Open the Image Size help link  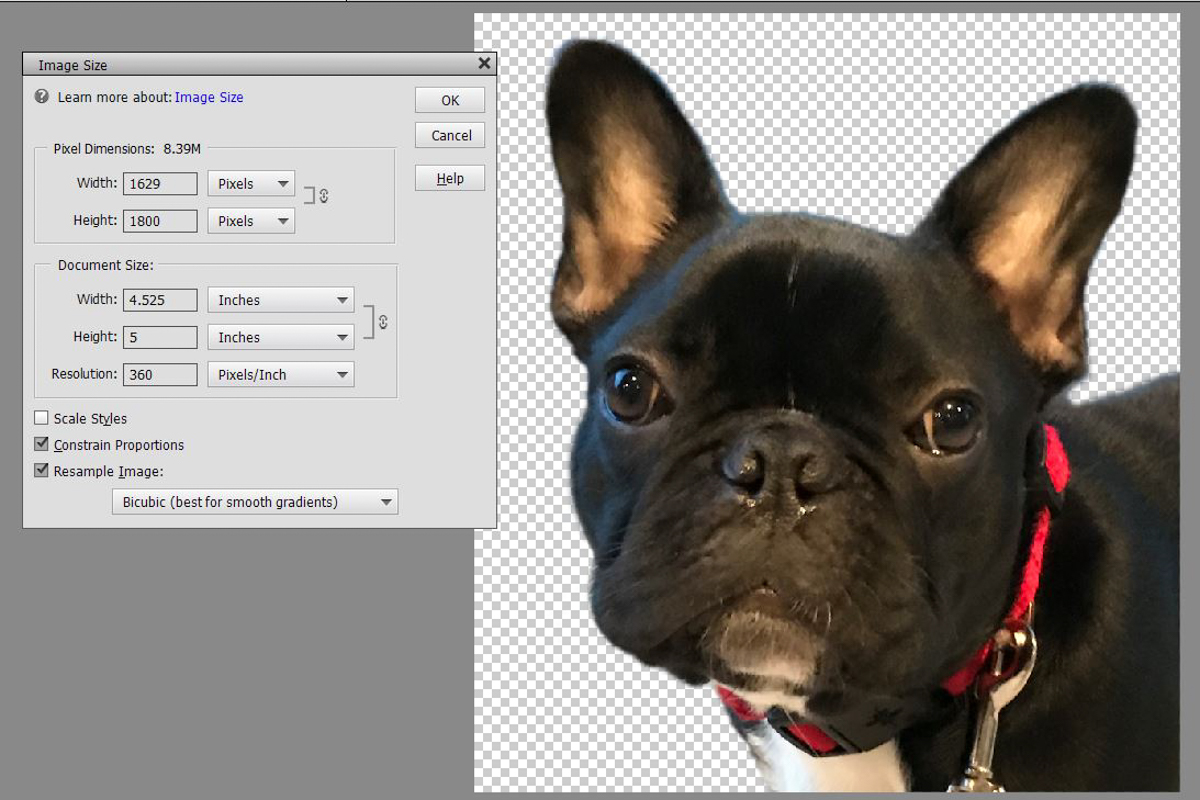point(209,97)
